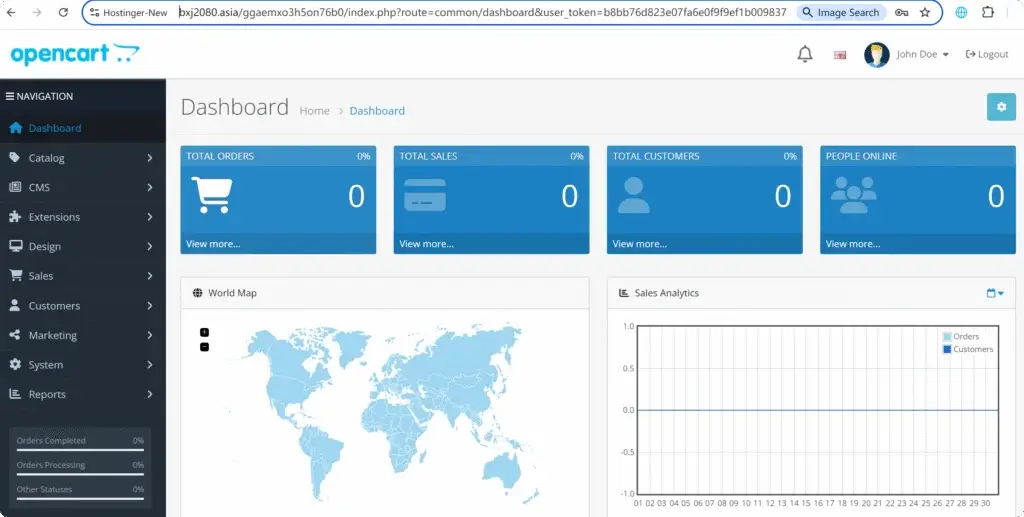Click the notifications bell icon

[804, 54]
